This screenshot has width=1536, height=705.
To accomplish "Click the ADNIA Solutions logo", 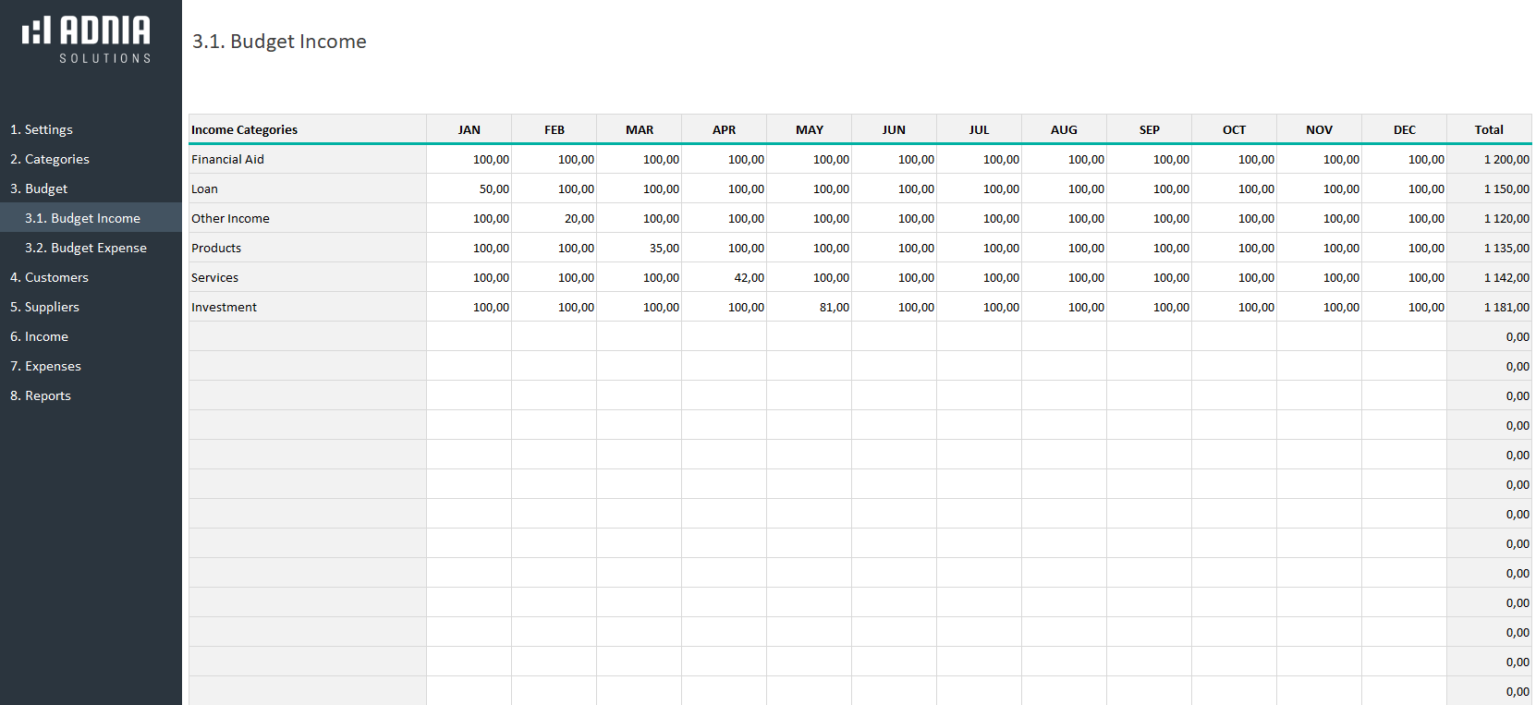I will tap(85, 37).
